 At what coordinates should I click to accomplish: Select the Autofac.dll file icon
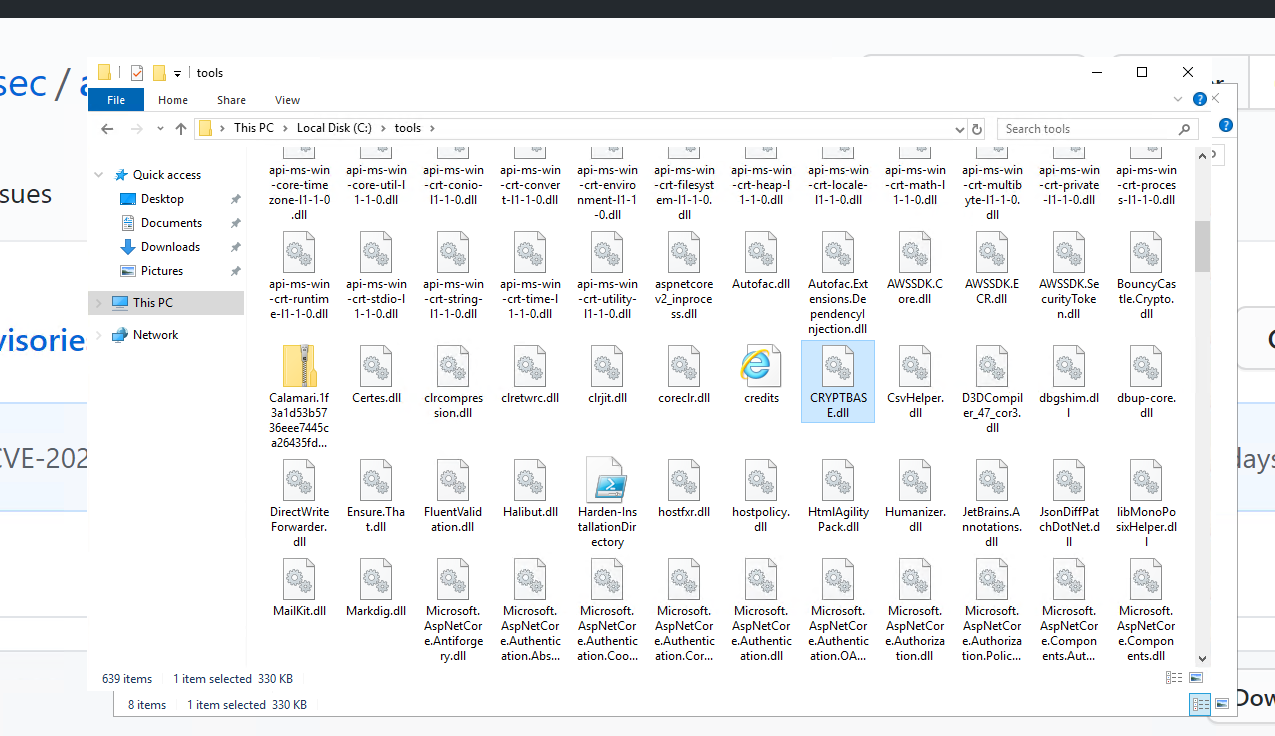[x=761, y=254]
